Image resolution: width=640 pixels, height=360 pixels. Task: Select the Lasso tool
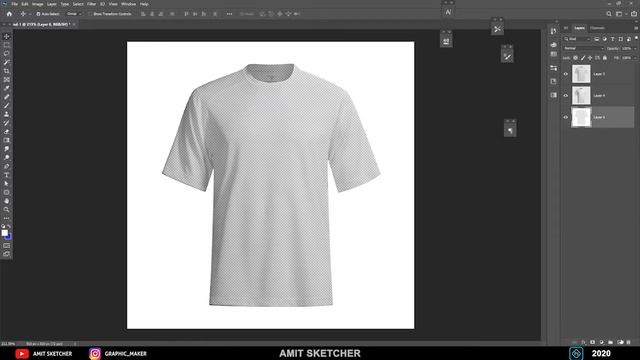[7, 53]
